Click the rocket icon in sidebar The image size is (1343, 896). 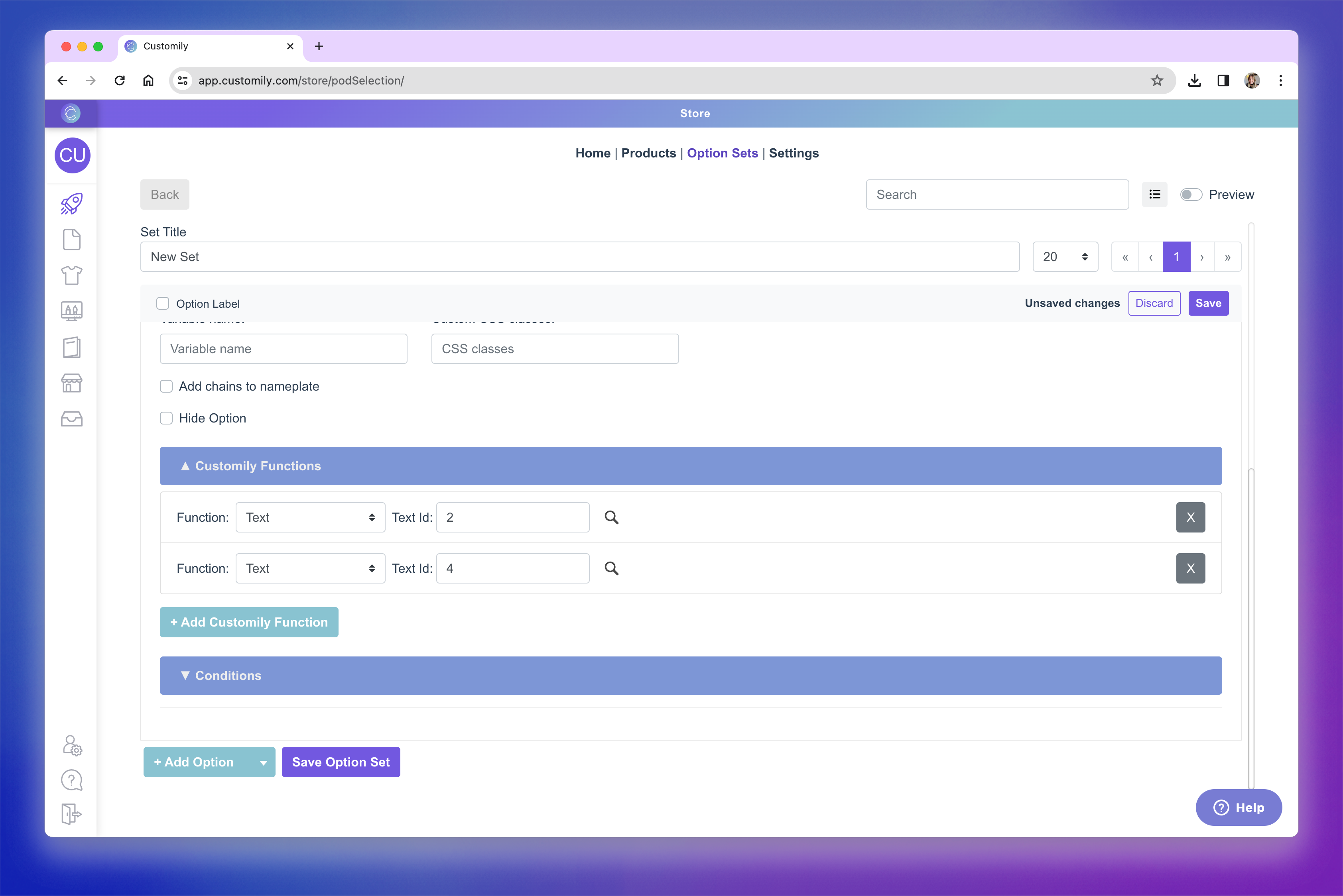pyautogui.click(x=71, y=204)
